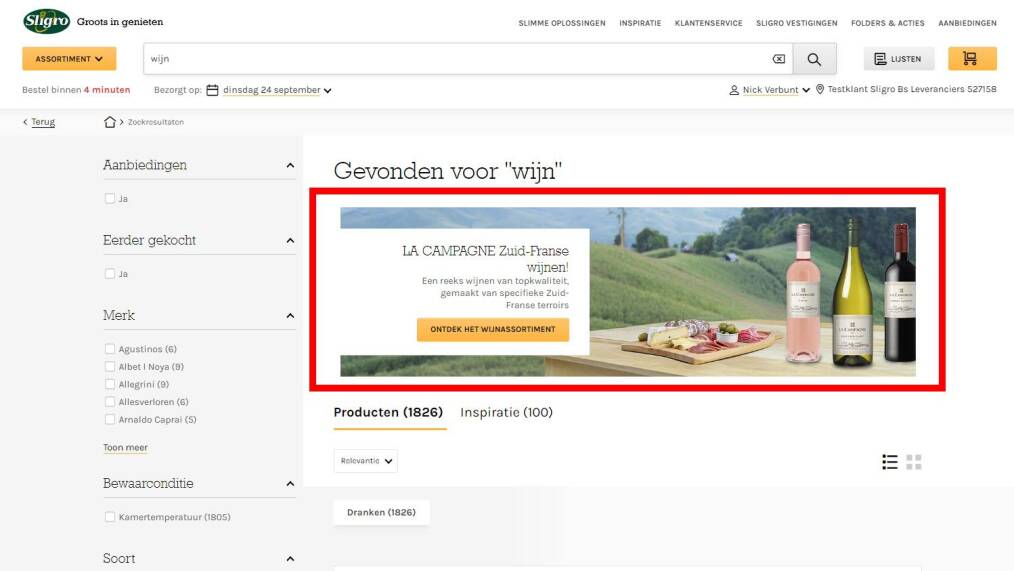Collapse the Merk filter section
The image size is (1014, 571).
pyautogui.click(x=290, y=316)
